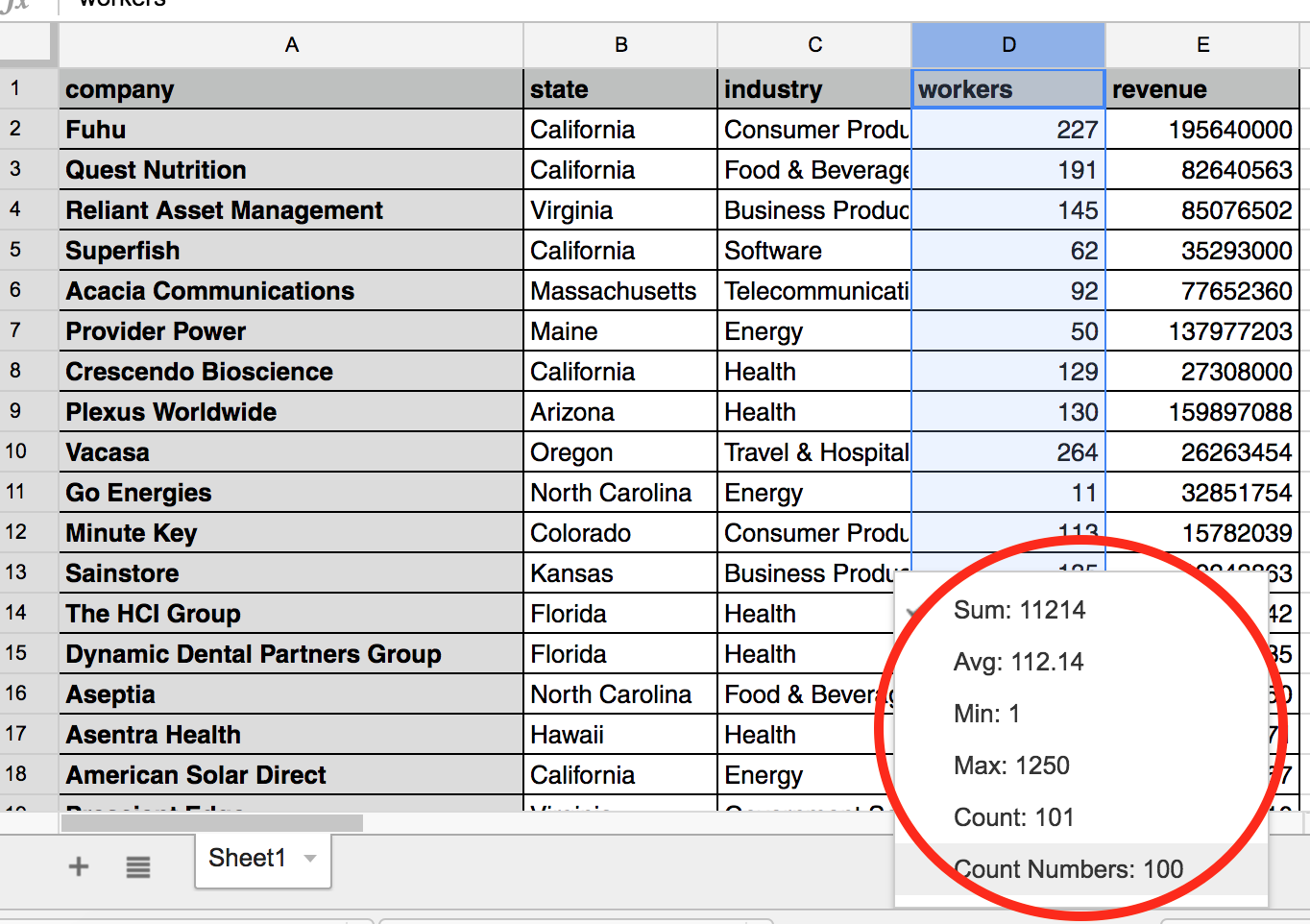Click the 'Arizona' state cell
This screenshot has width=1310, height=924.
coord(621,412)
